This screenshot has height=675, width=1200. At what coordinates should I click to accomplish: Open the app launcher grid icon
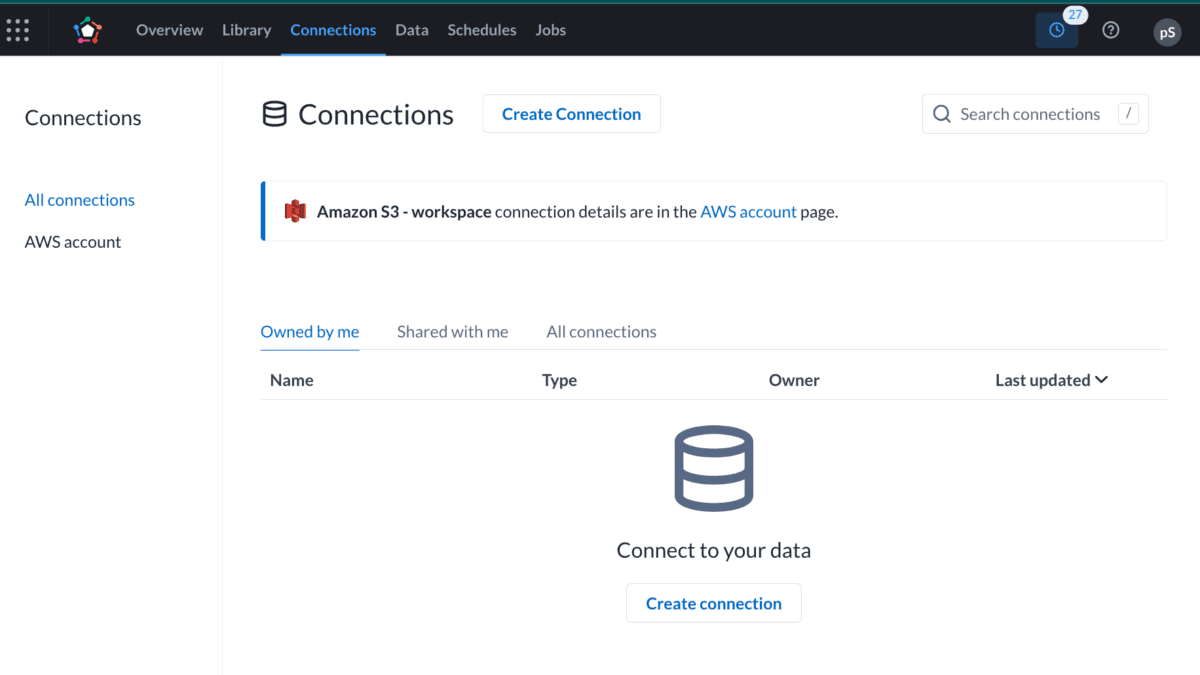pos(18,29)
